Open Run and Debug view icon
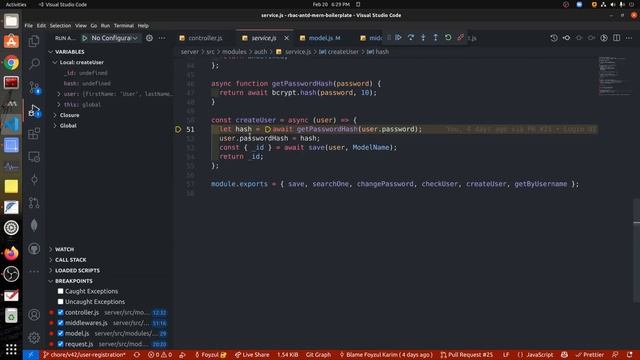The height and width of the screenshot is (360, 640). (x=34, y=111)
